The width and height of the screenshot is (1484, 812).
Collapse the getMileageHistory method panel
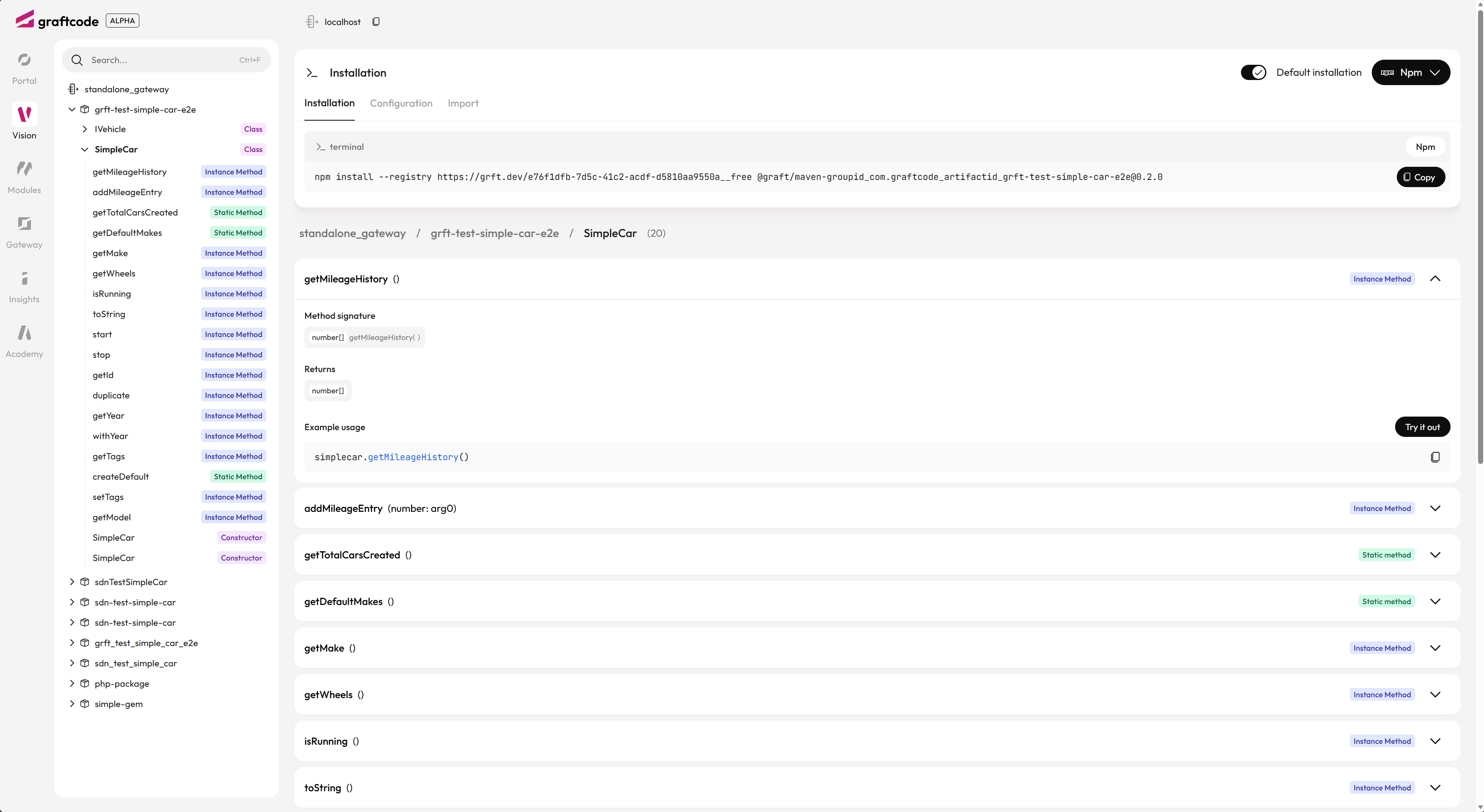pos(1435,279)
